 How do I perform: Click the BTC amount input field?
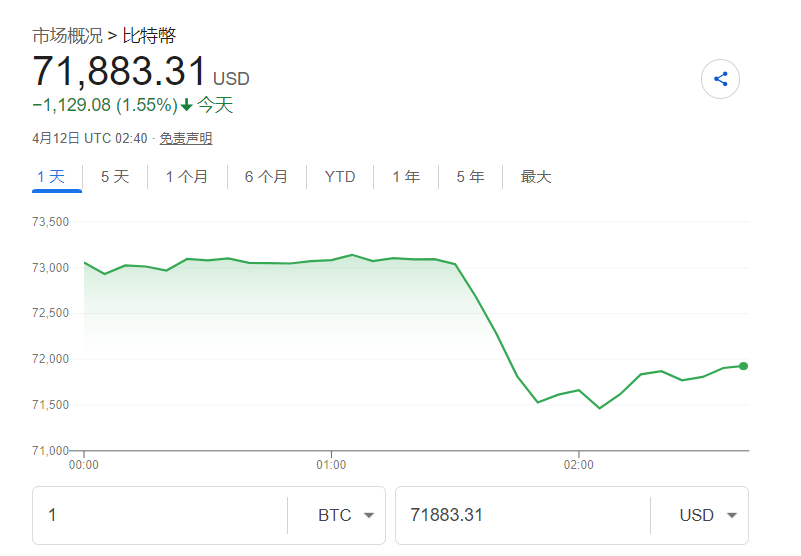[160, 516]
